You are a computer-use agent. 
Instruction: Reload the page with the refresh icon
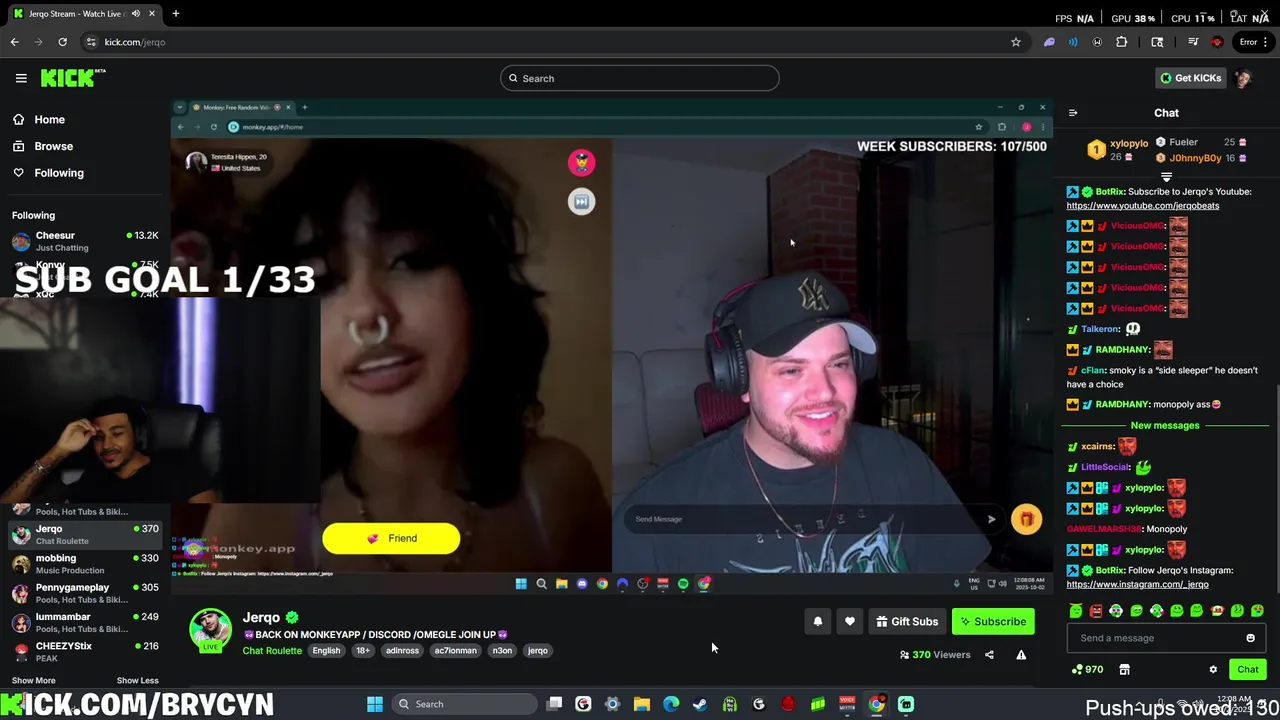pyautogui.click(x=62, y=42)
